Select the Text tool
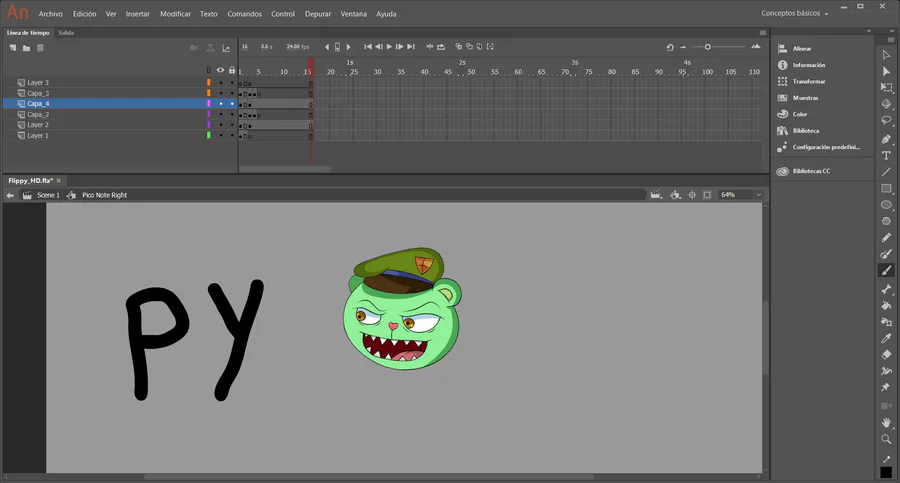Viewport: 900px width, 483px height. (886, 155)
